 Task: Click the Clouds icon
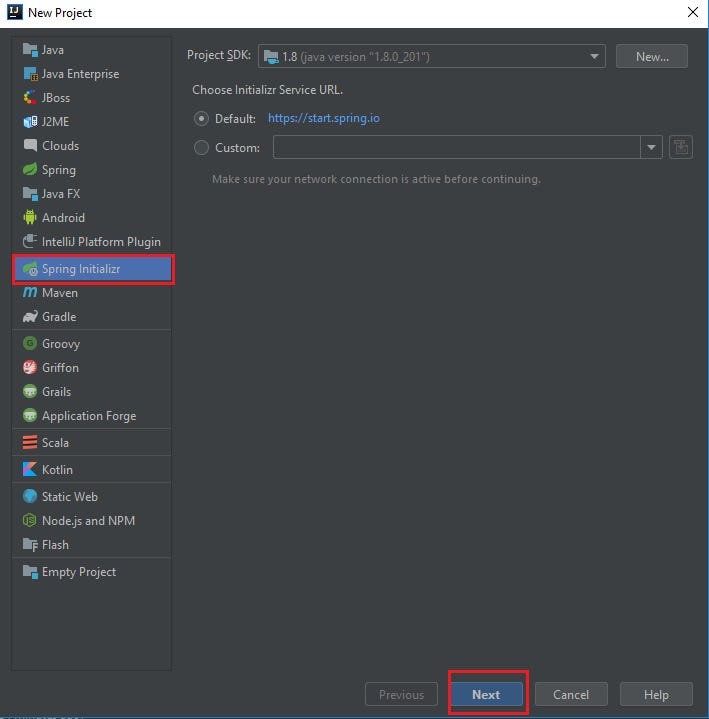click(30, 145)
